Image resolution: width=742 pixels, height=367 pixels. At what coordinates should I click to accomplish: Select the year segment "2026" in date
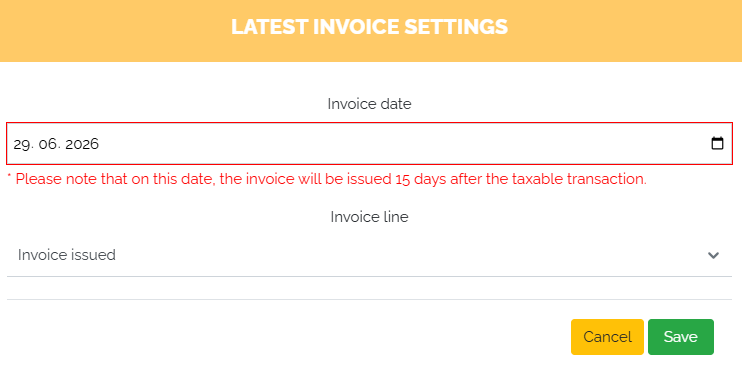coord(82,144)
